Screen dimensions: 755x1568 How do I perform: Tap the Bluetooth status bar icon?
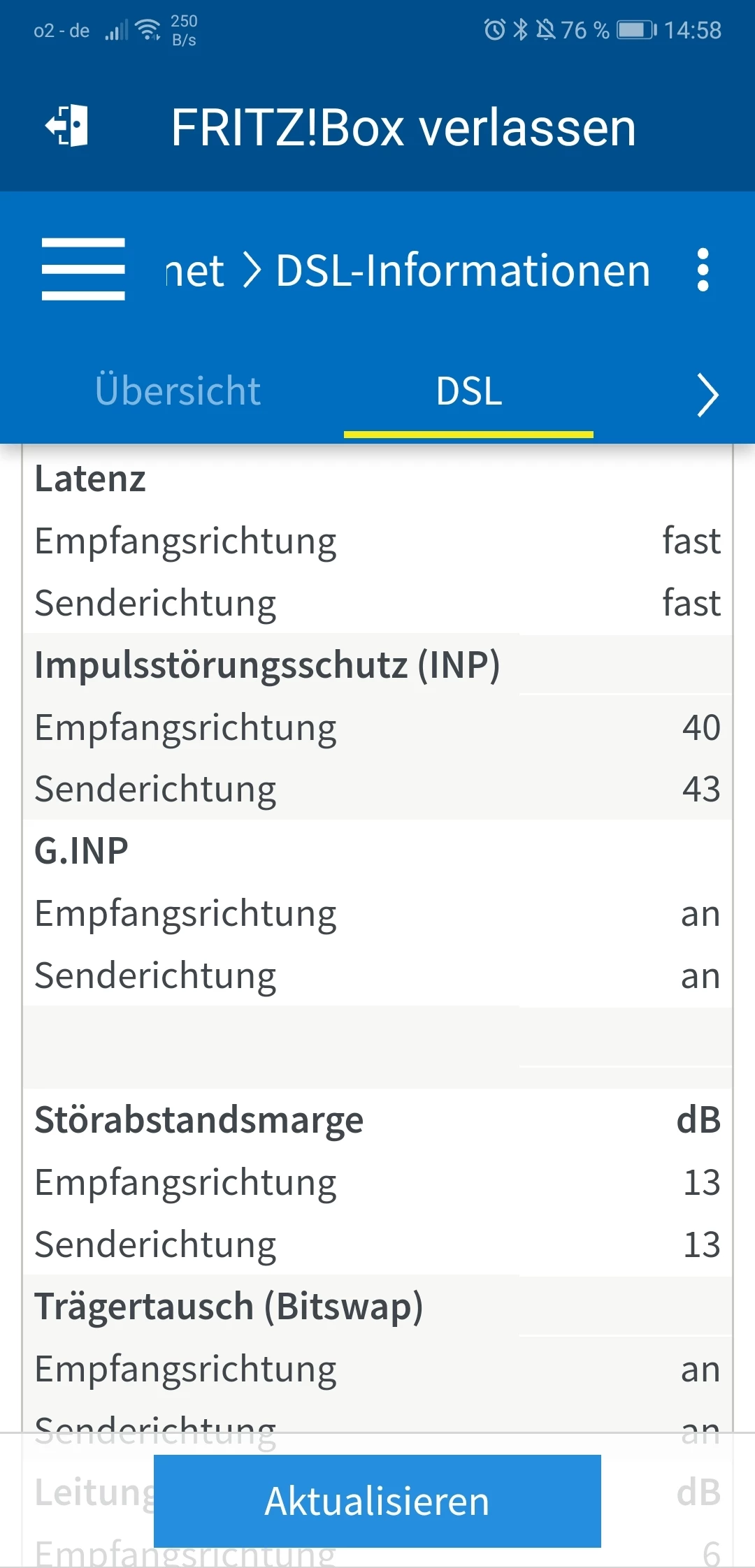[520, 30]
